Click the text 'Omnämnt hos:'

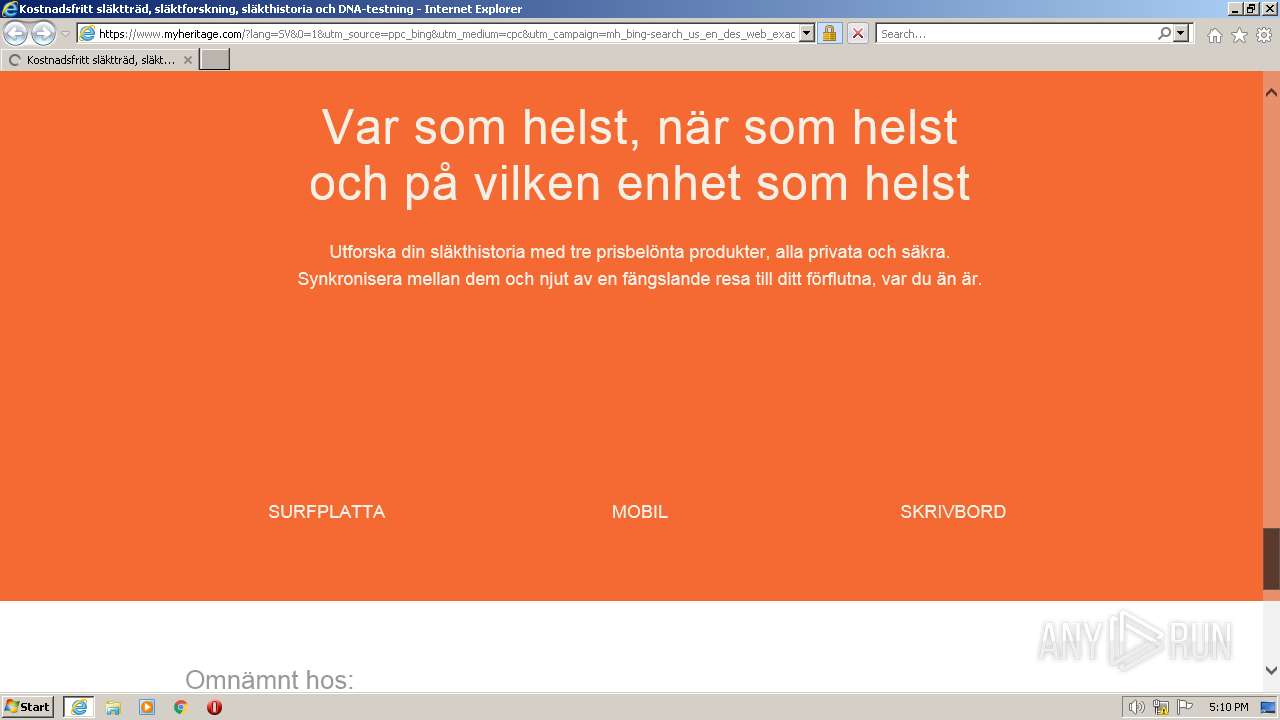click(269, 680)
